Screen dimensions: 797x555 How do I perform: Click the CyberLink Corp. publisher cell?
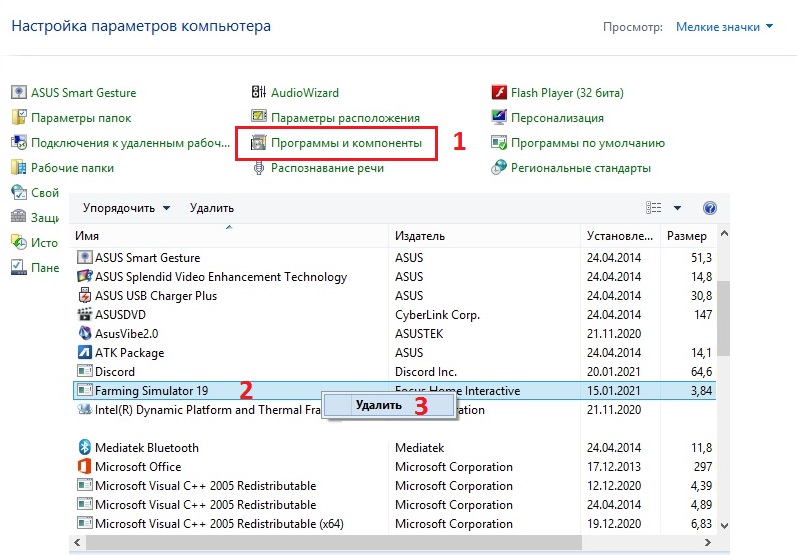tap(437, 315)
